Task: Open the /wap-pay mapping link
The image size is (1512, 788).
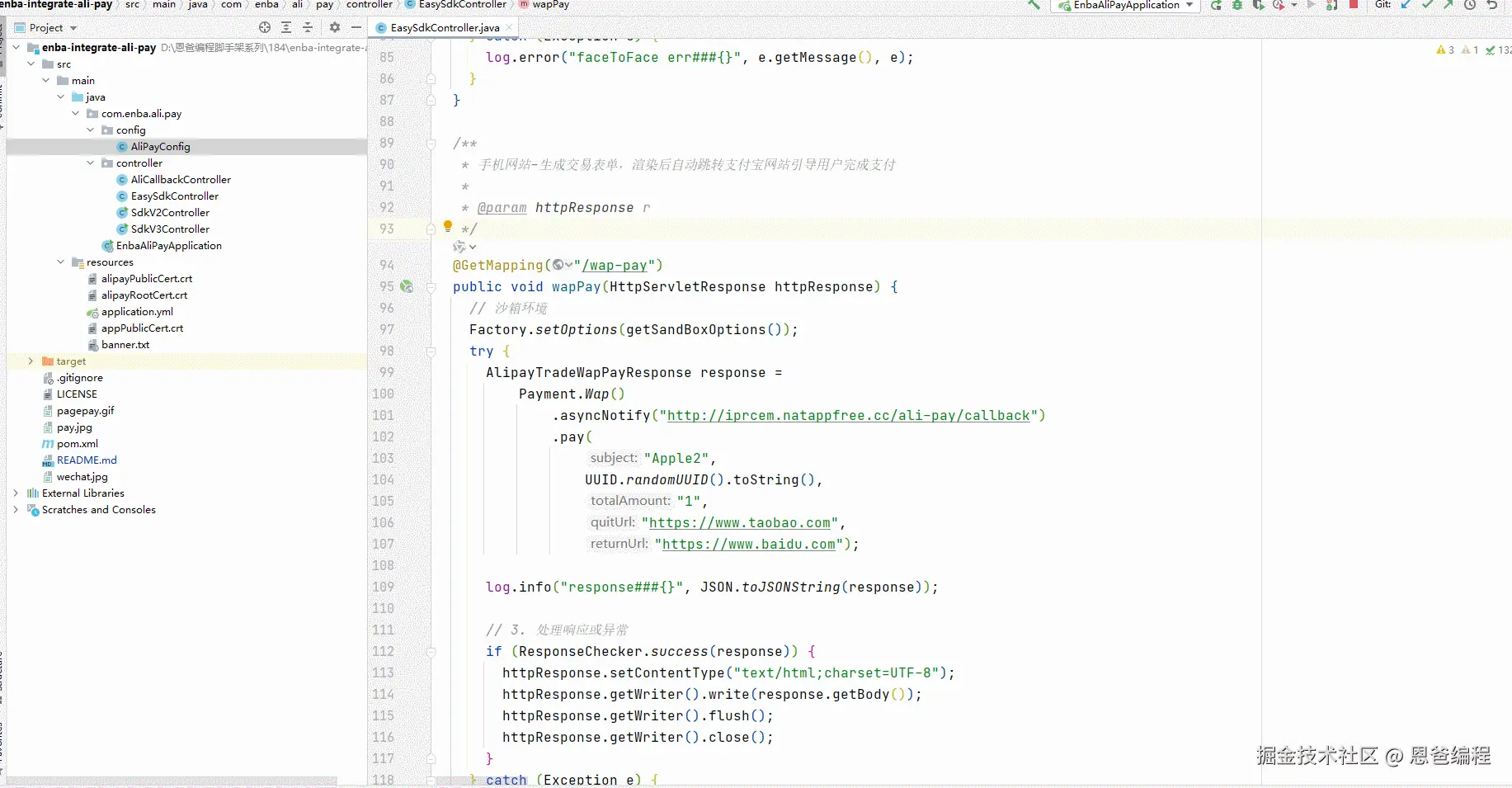Action: [x=615, y=265]
